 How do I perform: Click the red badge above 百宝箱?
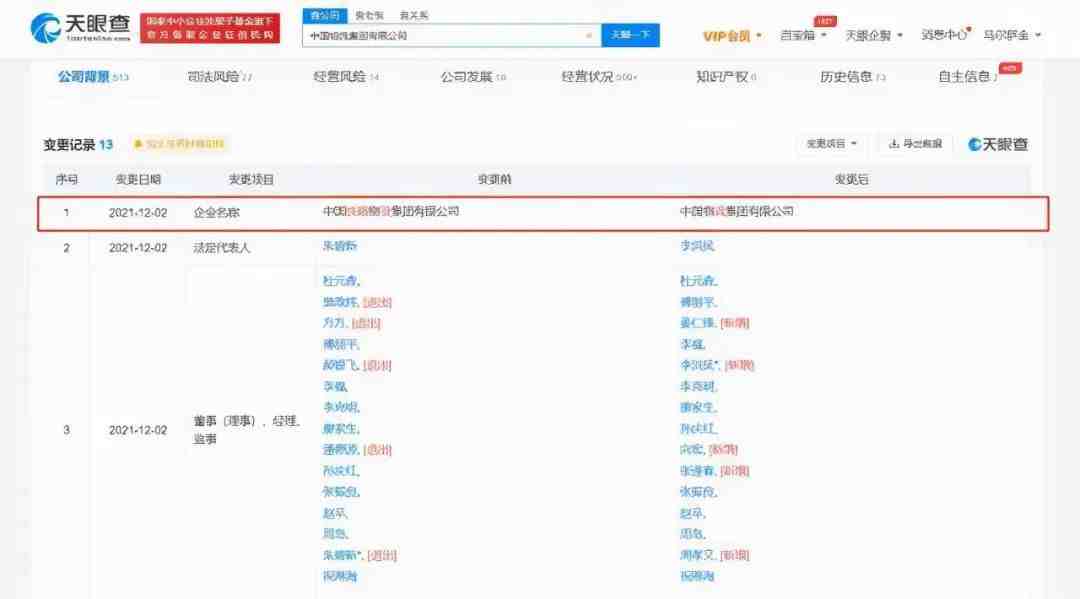pos(824,21)
